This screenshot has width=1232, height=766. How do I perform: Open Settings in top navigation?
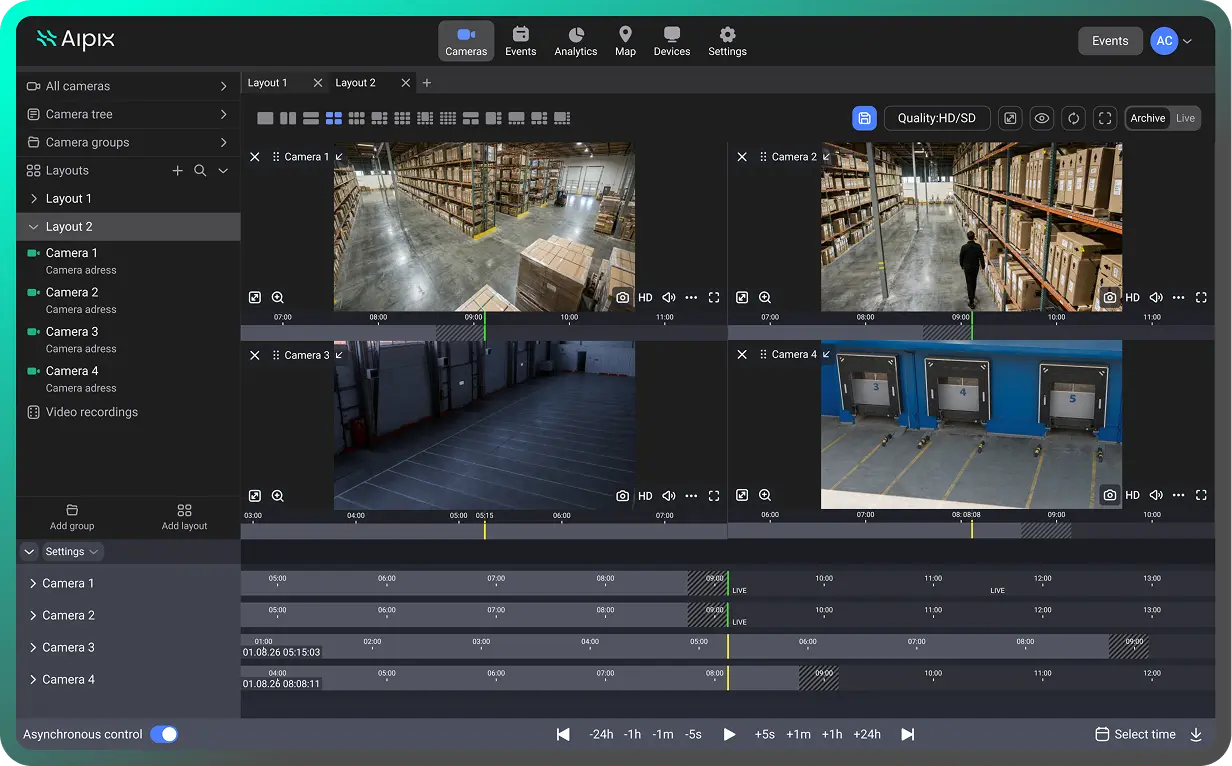(727, 41)
